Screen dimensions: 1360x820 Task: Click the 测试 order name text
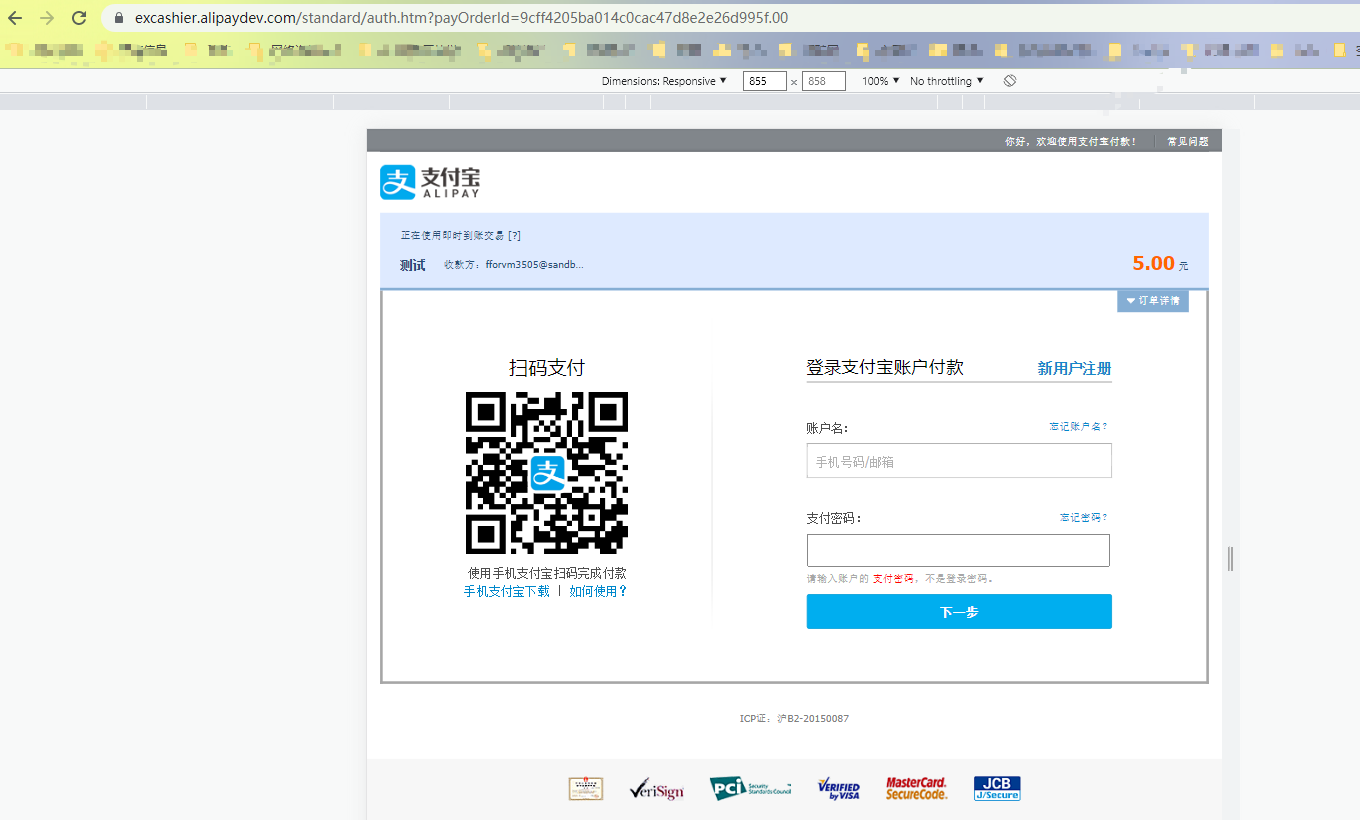pos(412,265)
